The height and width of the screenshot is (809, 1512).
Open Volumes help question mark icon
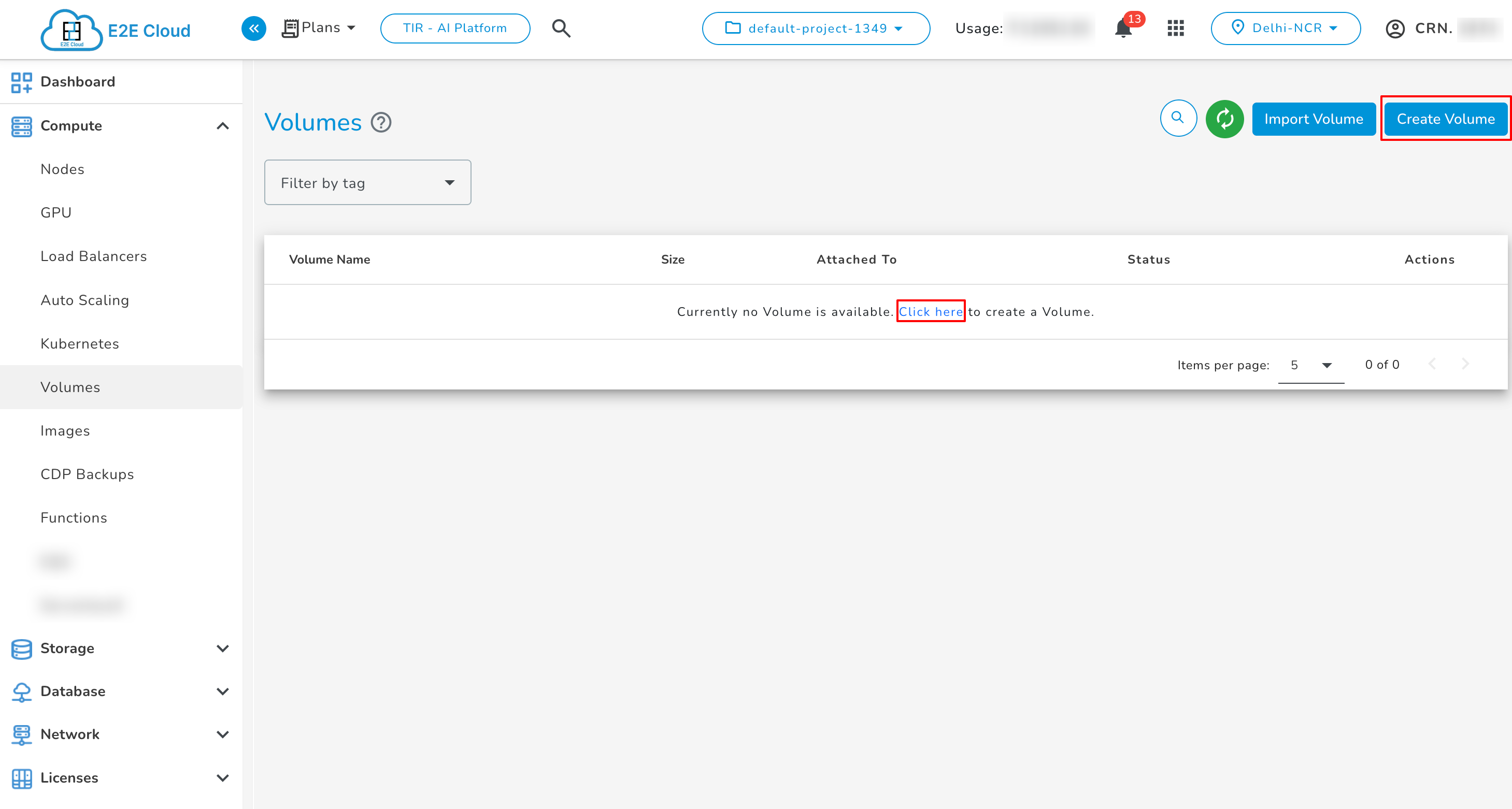click(381, 123)
